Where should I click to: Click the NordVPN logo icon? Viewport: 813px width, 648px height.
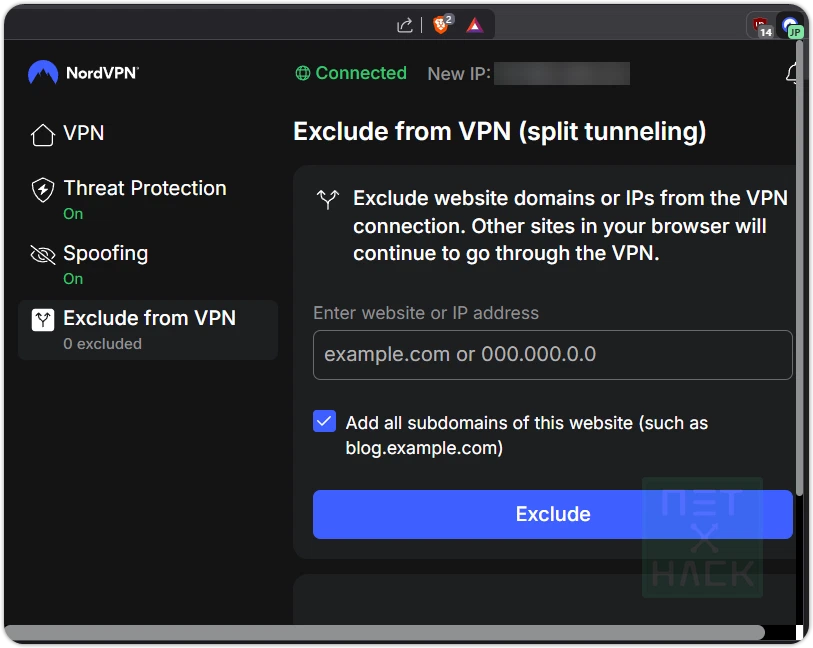pos(42,72)
